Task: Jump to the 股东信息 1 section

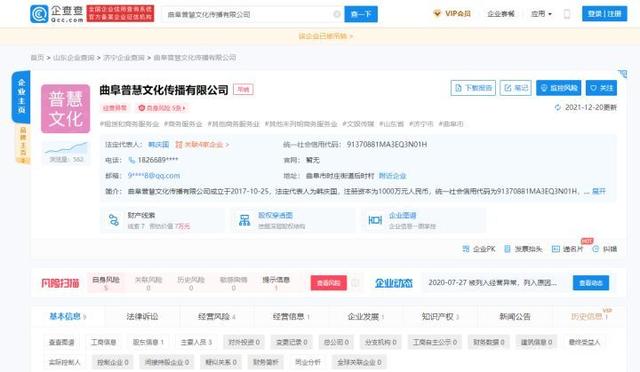Action: pyautogui.click(x=148, y=342)
